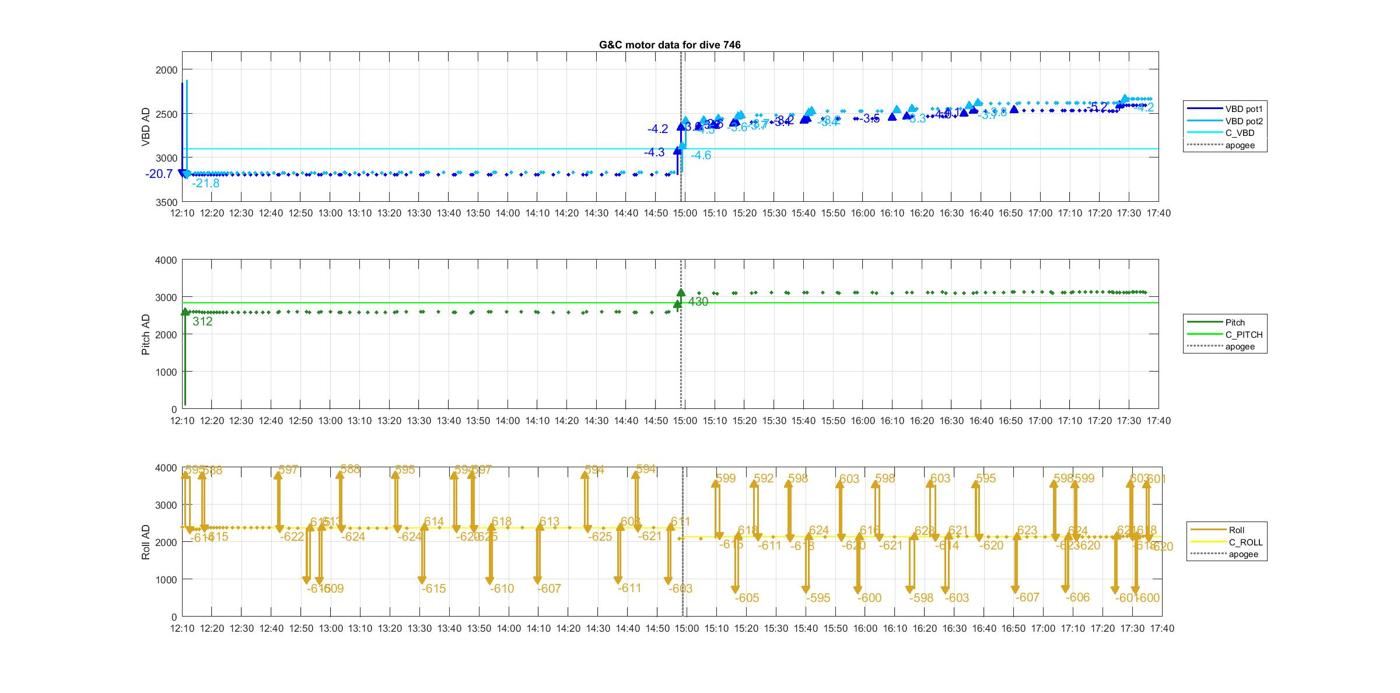Click the "312" data label in the Pitch plot
Image resolution: width=1400 pixels, height=693 pixels.
coord(202,322)
